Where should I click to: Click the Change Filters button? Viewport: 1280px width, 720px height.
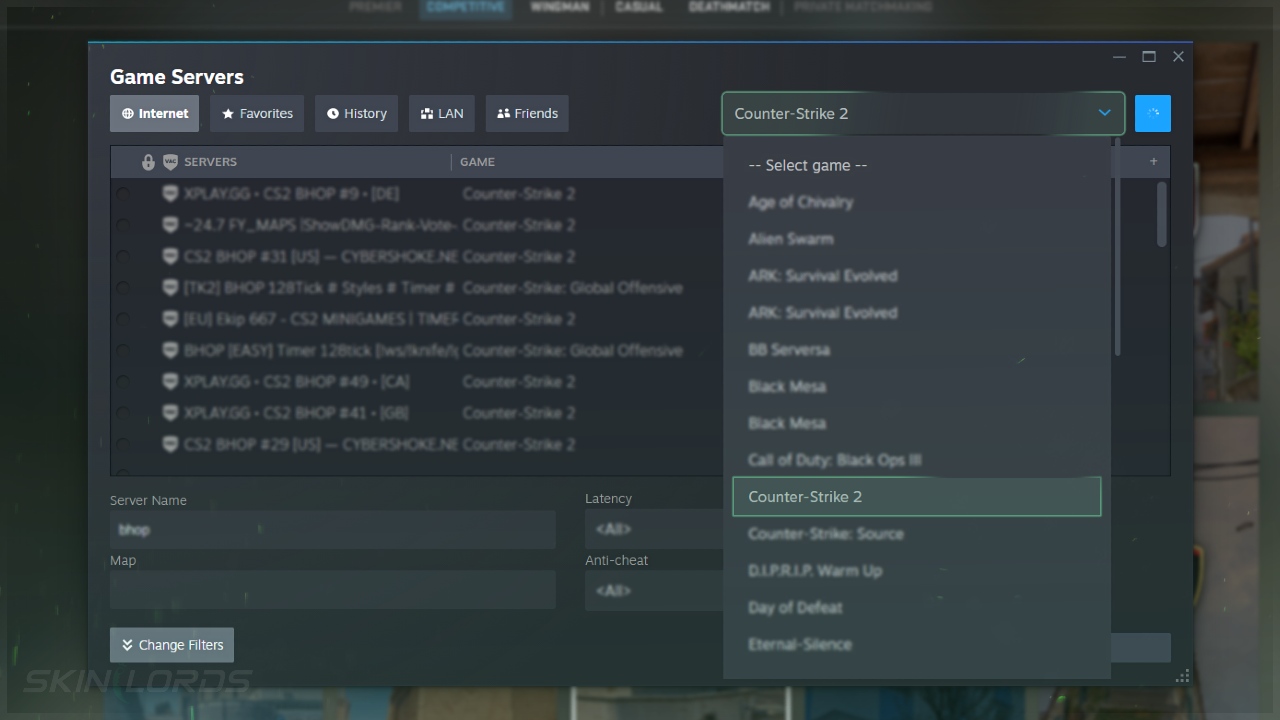tap(172, 645)
